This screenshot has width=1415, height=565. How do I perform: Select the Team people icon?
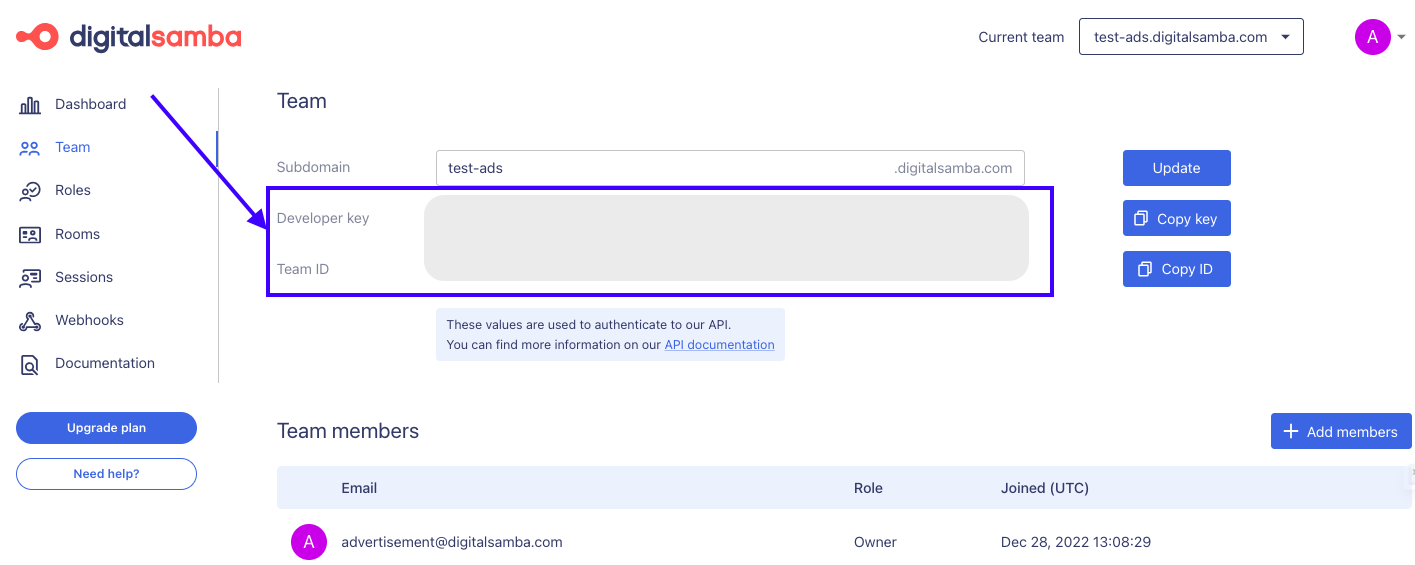[x=30, y=147]
